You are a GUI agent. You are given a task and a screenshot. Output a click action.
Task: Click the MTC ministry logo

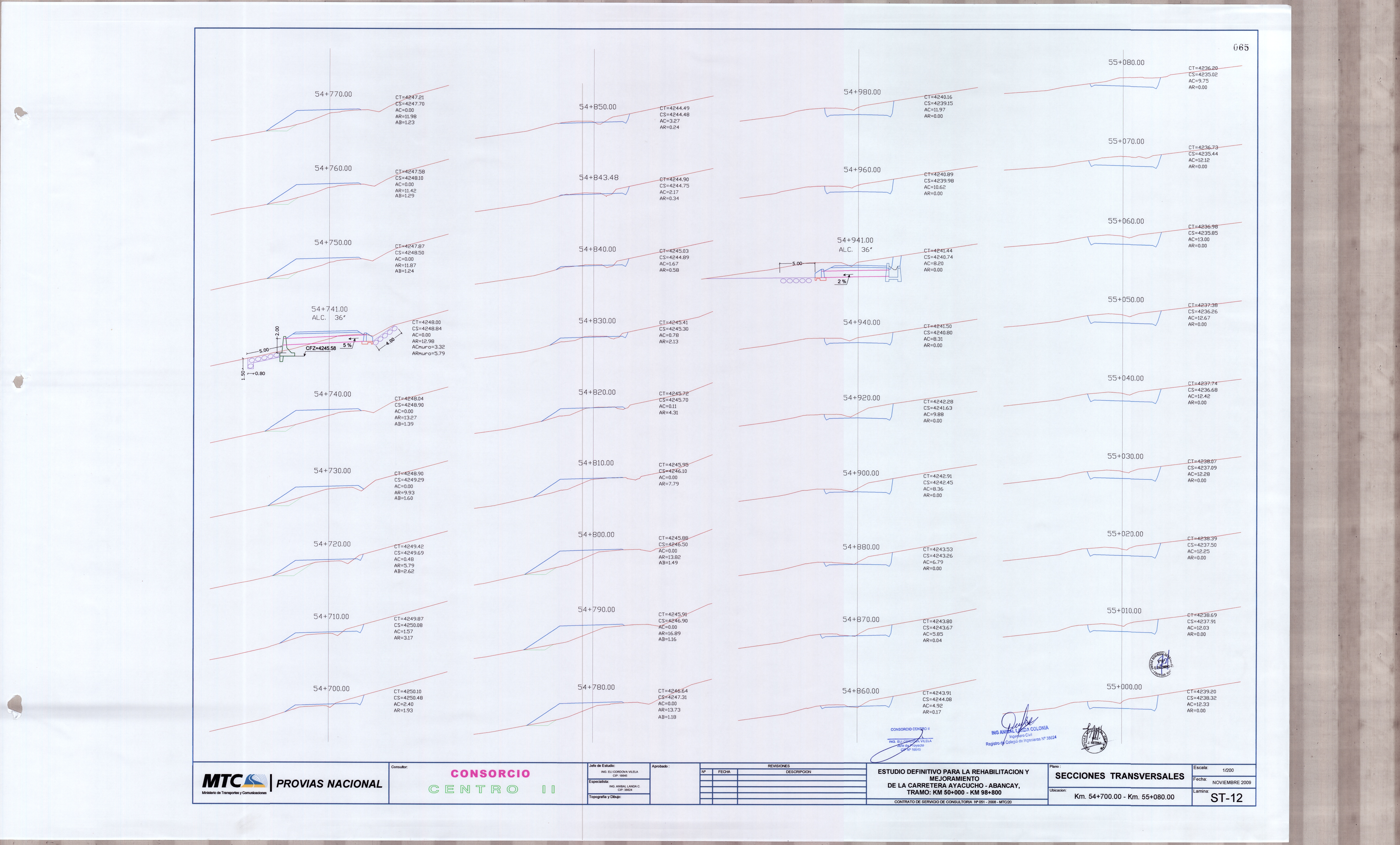tap(234, 784)
